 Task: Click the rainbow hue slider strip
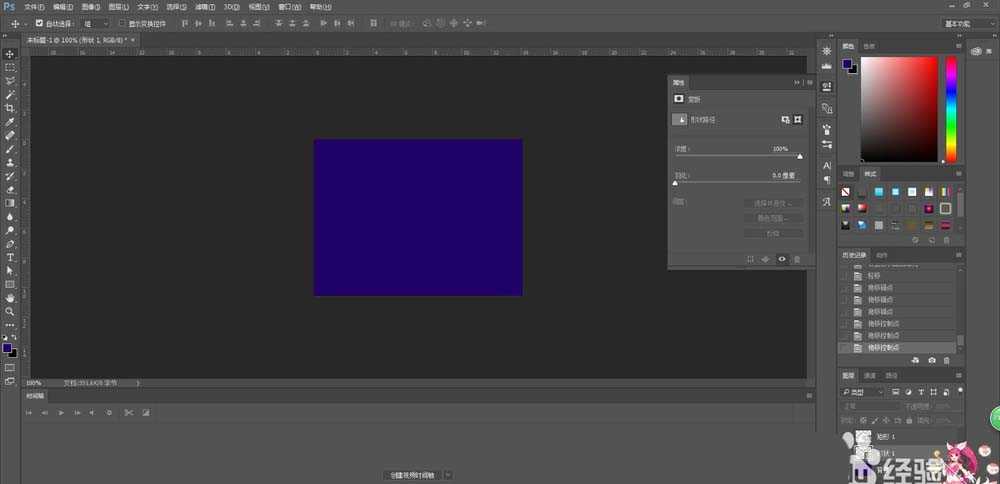click(x=951, y=108)
